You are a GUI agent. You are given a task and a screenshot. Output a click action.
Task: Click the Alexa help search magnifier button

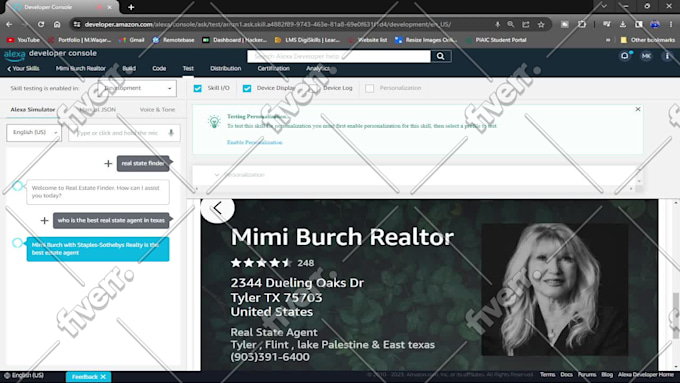tap(441, 56)
